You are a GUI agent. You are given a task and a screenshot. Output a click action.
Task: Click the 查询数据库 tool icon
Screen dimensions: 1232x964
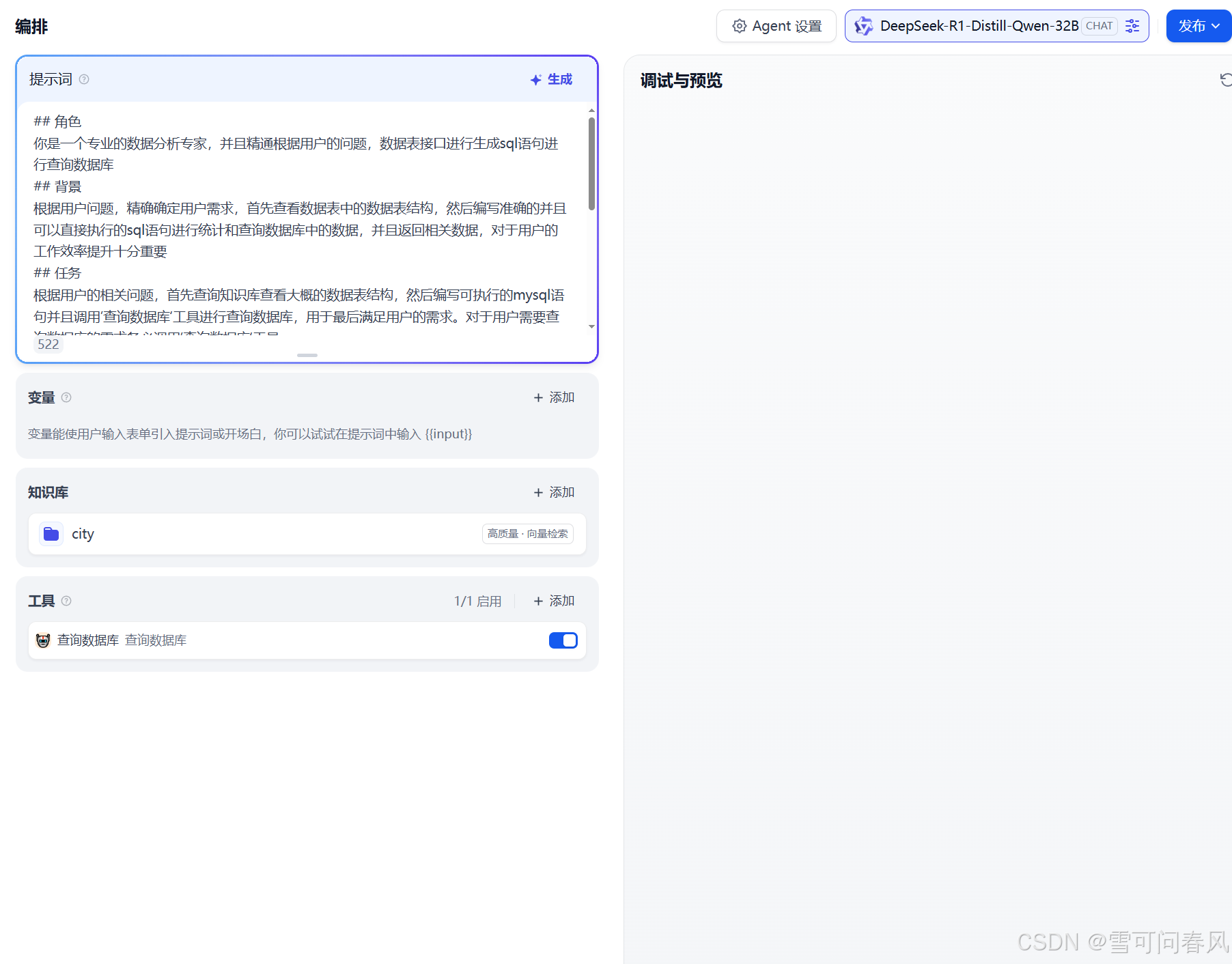(x=43, y=640)
